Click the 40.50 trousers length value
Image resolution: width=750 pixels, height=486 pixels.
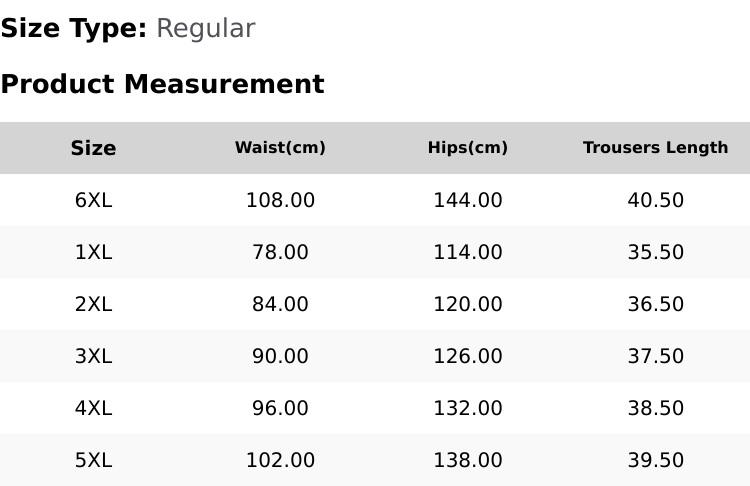pos(655,200)
